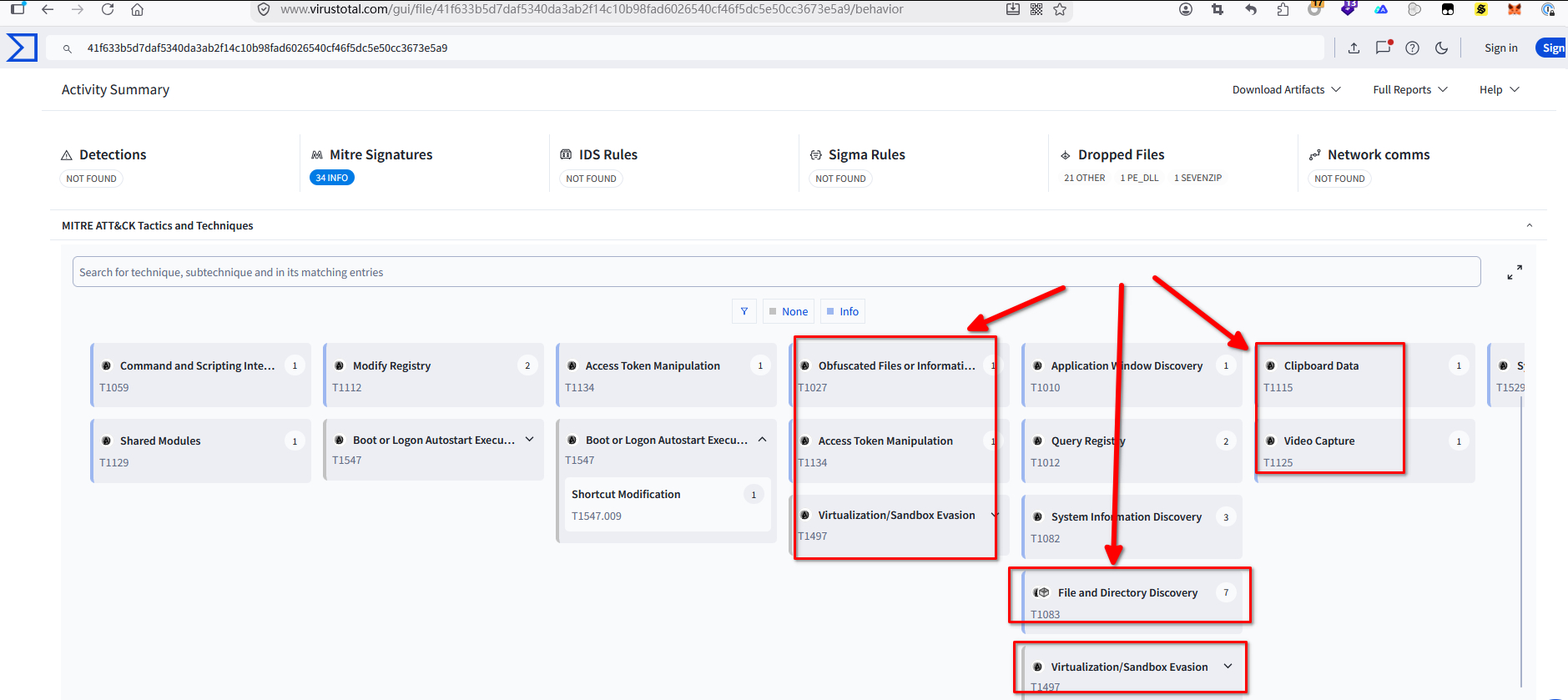1568x700 pixels.
Task: Collapse the MITRE ATT&CK Tactics and Techniques section
Action: 1530,225
